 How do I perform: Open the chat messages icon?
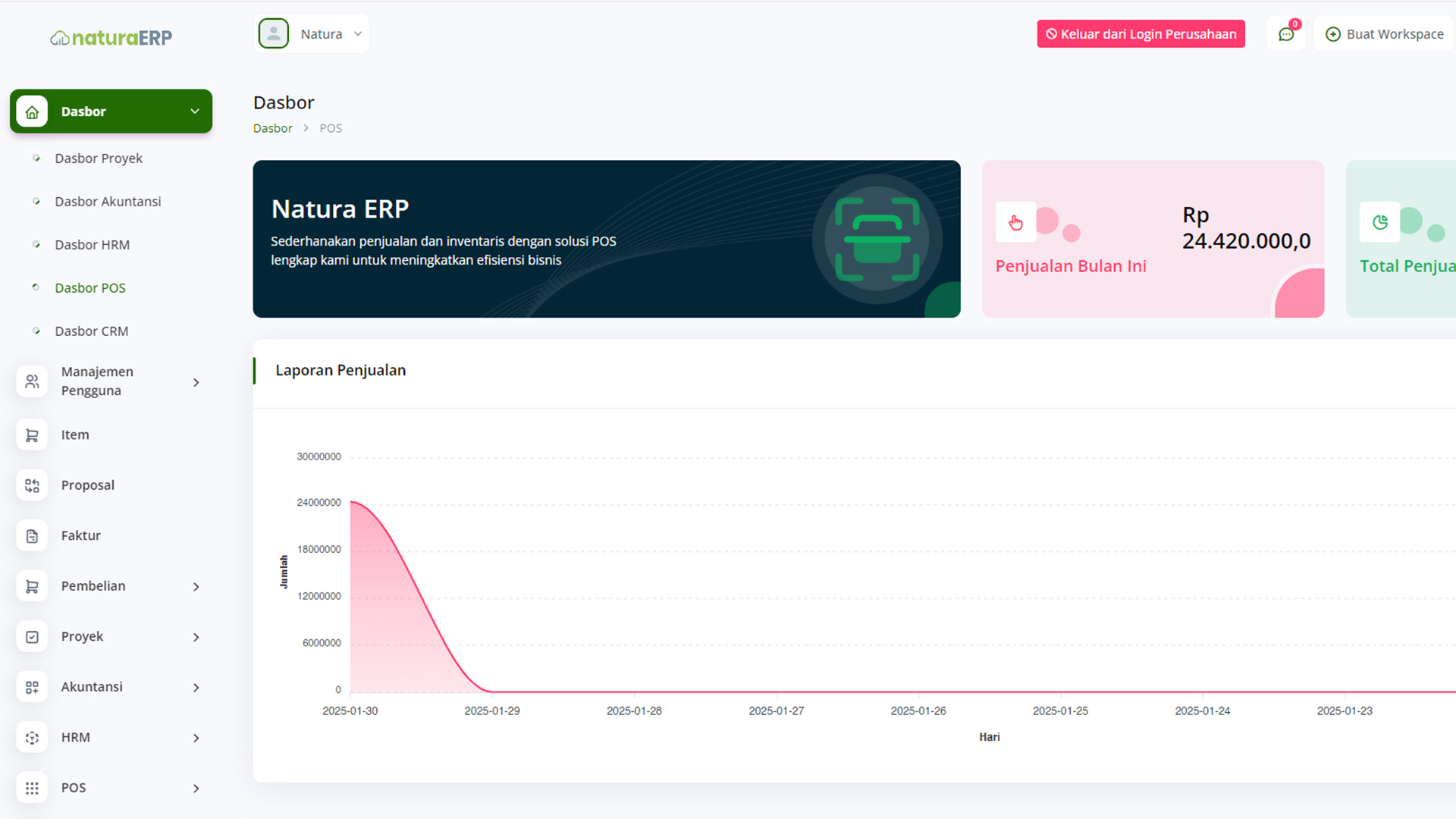click(x=1286, y=34)
